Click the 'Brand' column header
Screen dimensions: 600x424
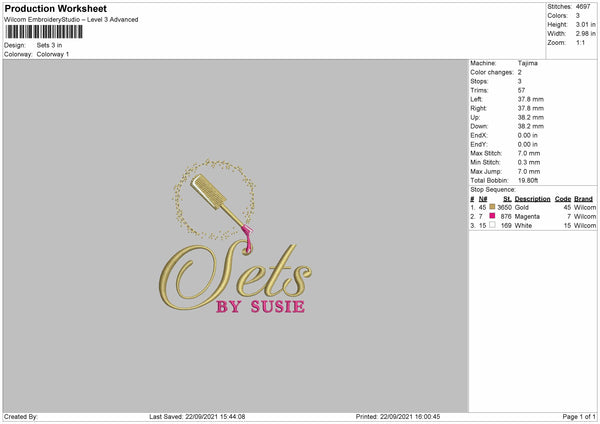click(583, 199)
